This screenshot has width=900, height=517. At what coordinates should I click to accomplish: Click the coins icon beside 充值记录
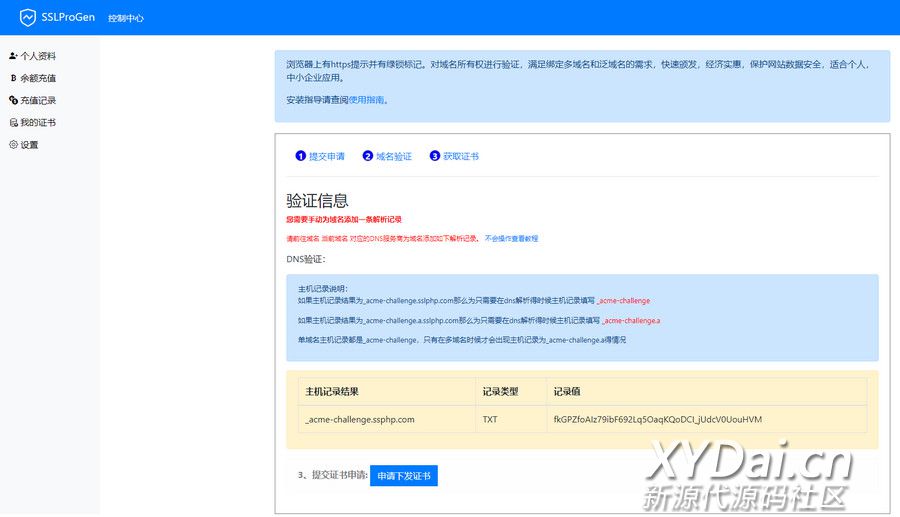point(13,100)
